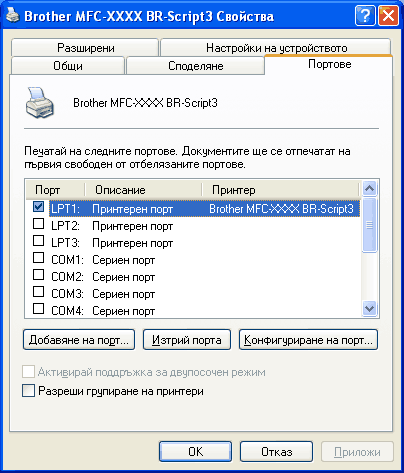Screen dimensions: 404x473
Task: Sort ports by the Описание column header
Action: (x=143, y=190)
